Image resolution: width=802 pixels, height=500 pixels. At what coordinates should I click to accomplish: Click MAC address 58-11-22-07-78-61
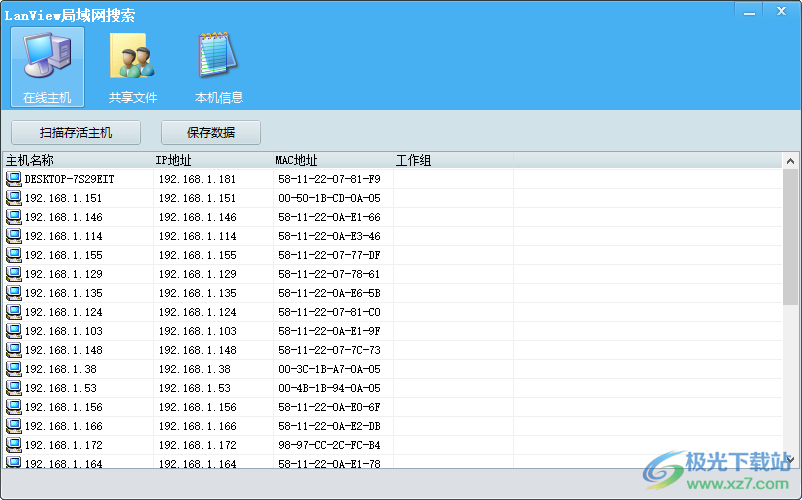329,274
